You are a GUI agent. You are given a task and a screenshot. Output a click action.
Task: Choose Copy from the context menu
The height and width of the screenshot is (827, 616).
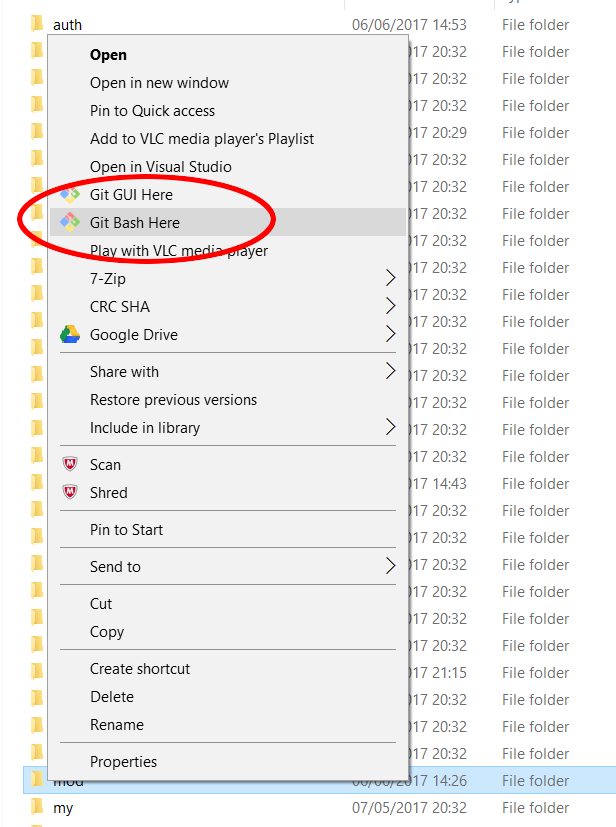point(228,631)
